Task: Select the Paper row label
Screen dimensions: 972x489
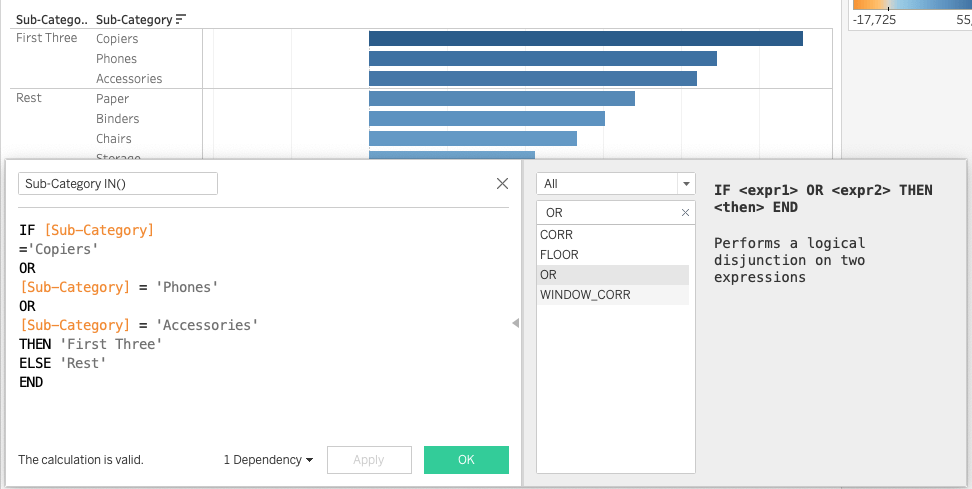Action: point(112,99)
